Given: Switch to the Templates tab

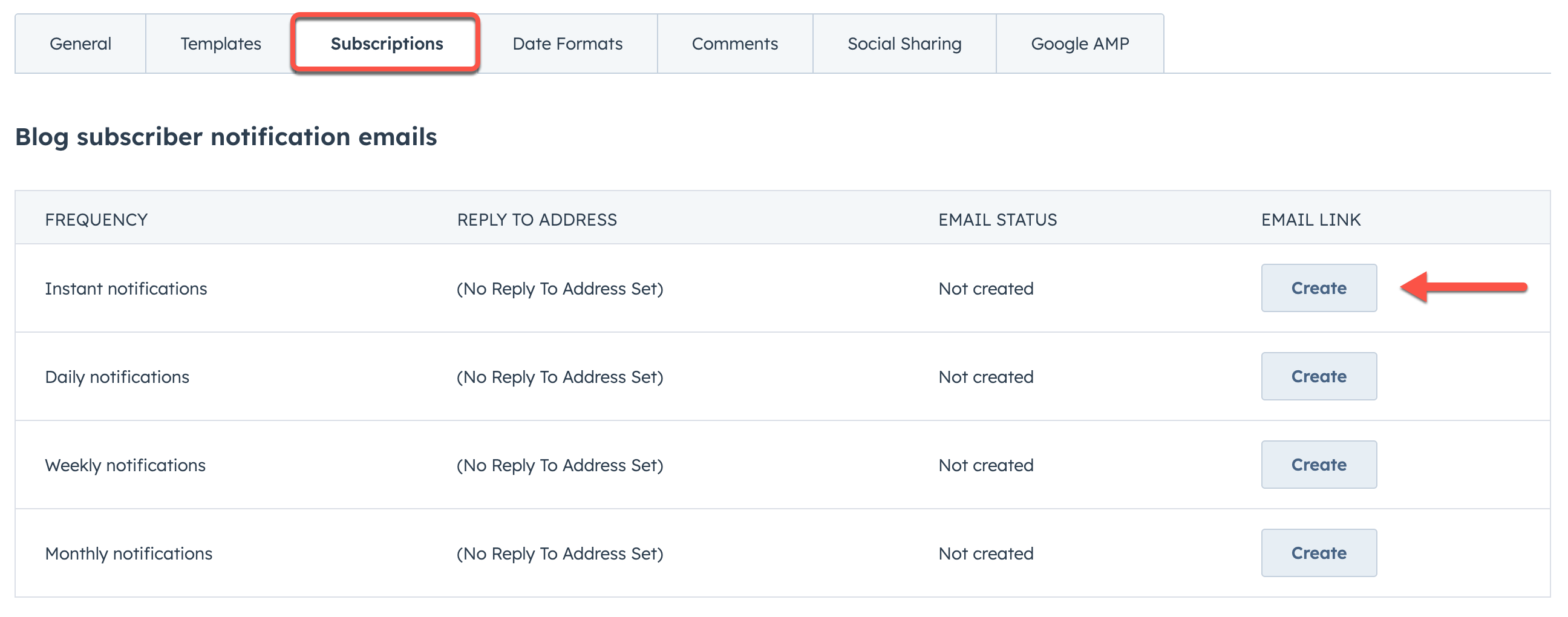Looking at the screenshot, I should [220, 44].
